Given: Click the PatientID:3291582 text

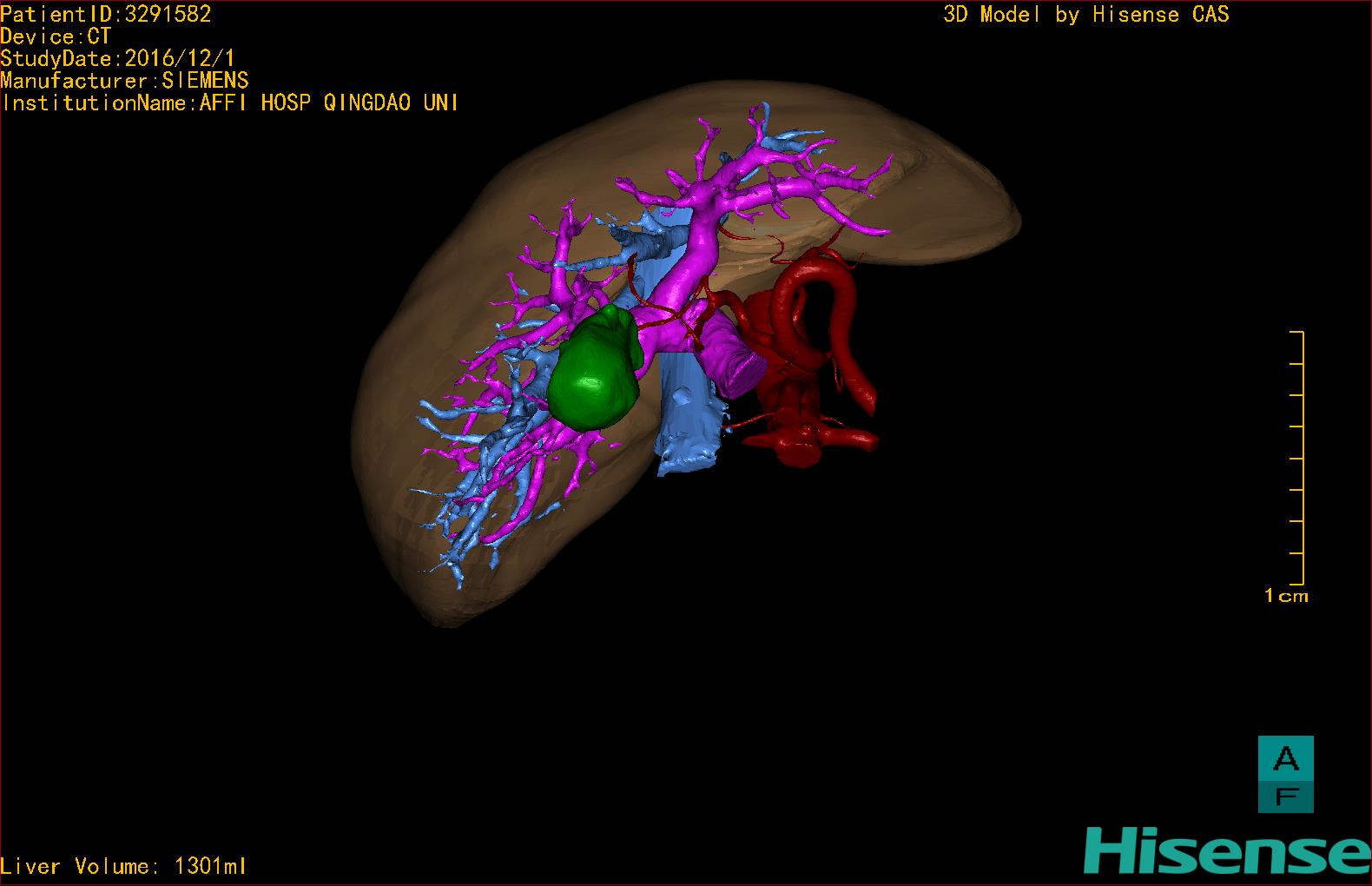Looking at the screenshot, I should click(106, 14).
